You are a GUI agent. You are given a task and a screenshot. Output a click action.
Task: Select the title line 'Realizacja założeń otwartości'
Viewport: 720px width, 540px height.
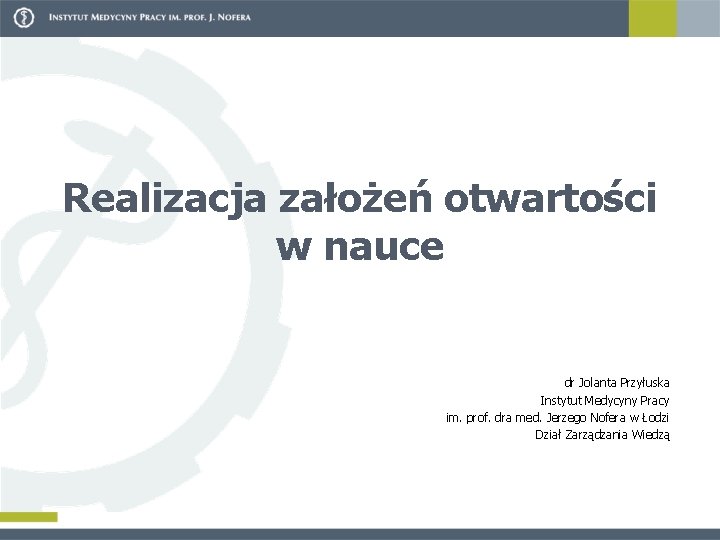(x=360, y=200)
